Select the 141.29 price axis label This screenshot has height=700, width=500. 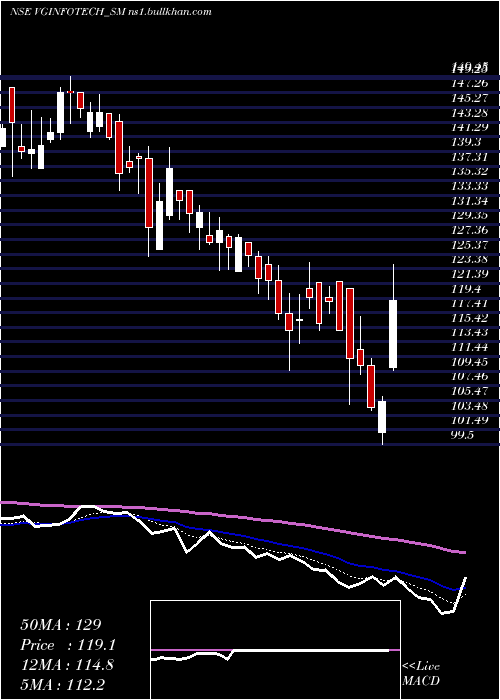click(469, 127)
